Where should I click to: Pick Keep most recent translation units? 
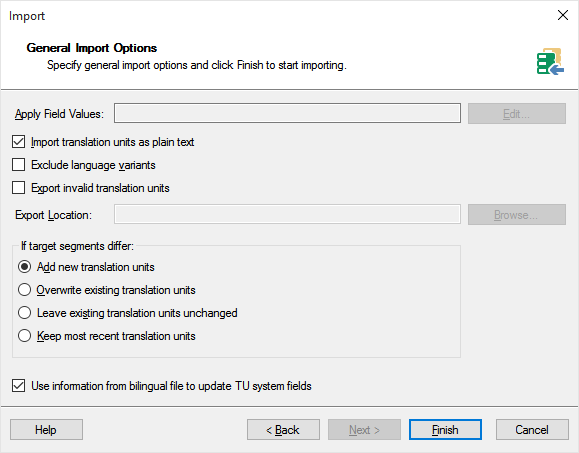(x=24, y=336)
